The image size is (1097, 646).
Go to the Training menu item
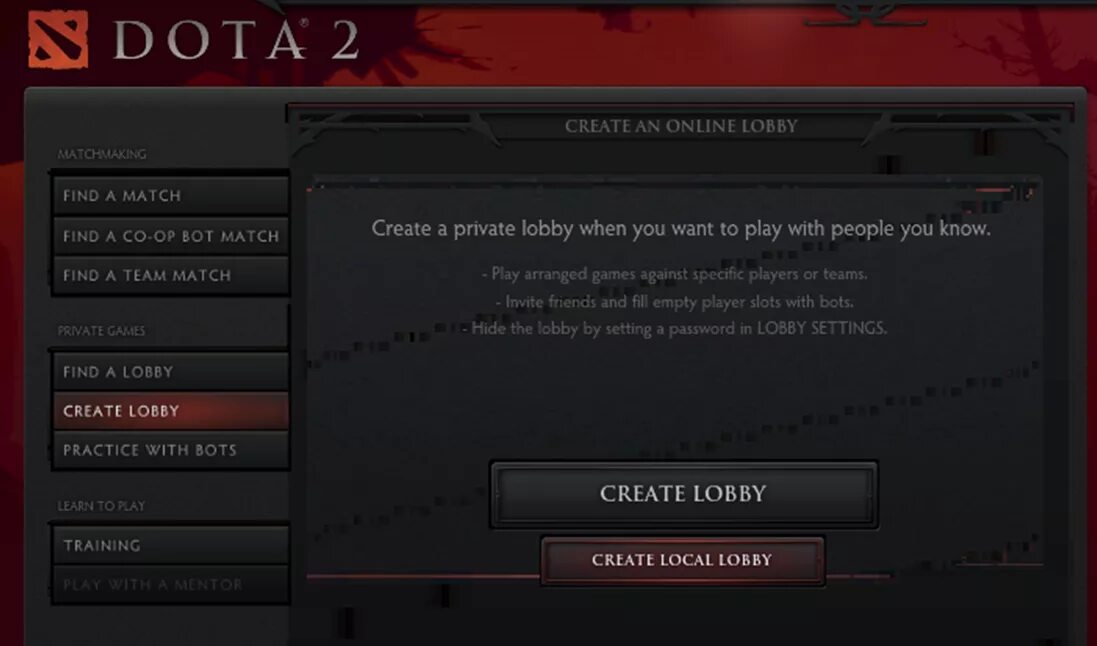click(x=170, y=546)
